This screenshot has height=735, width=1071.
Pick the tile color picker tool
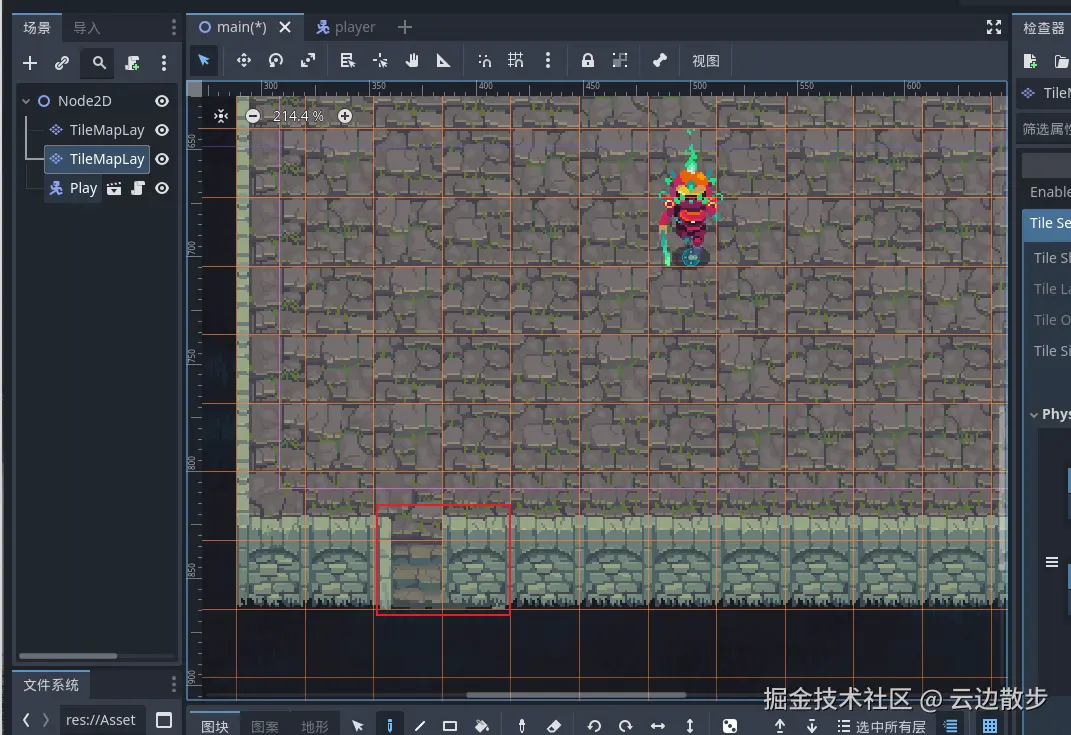[x=522, y=725]
